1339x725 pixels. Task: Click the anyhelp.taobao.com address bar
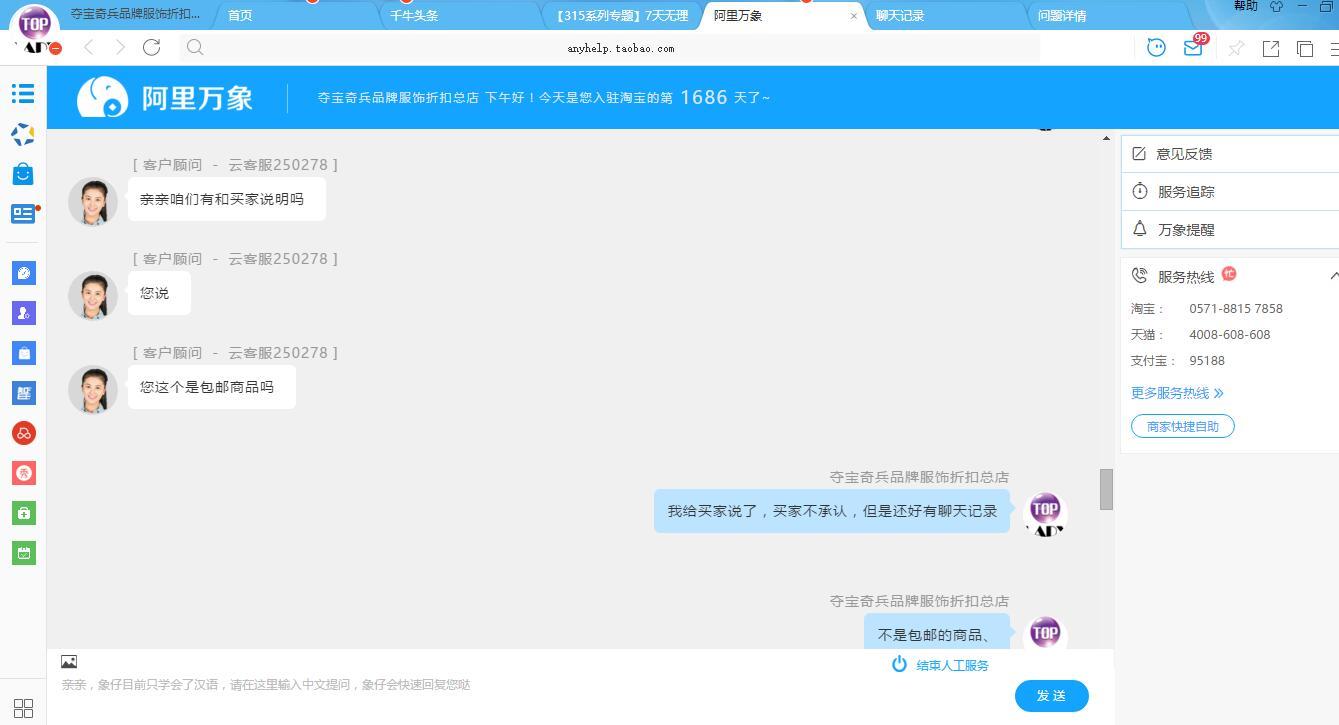[x=621, y=48]
